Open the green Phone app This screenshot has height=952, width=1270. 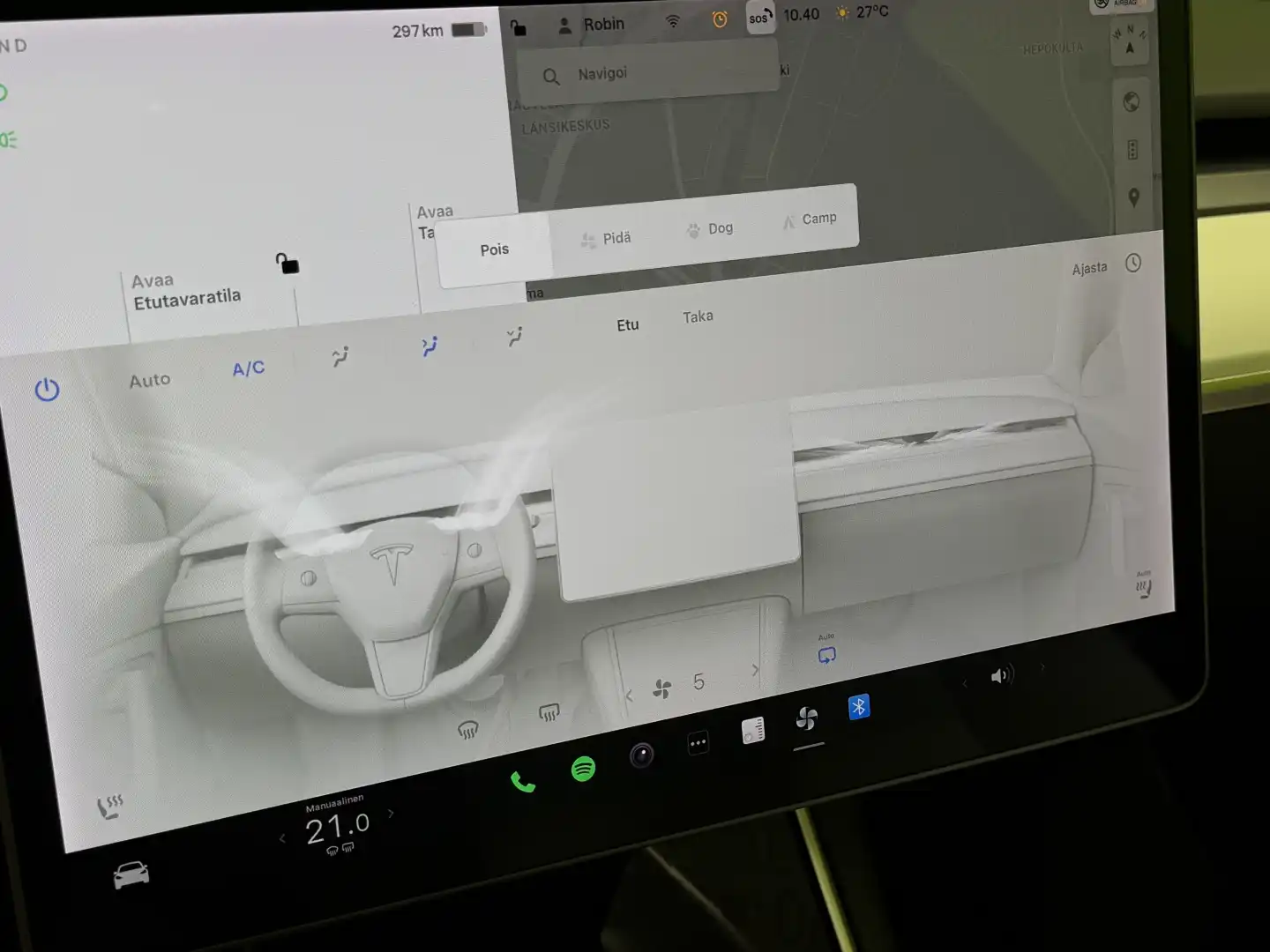523,781
